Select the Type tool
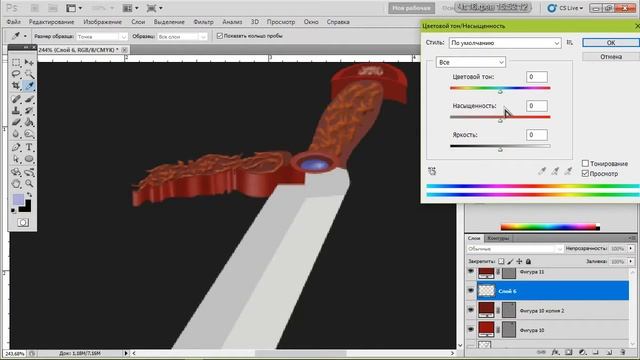 pos(29,147)
